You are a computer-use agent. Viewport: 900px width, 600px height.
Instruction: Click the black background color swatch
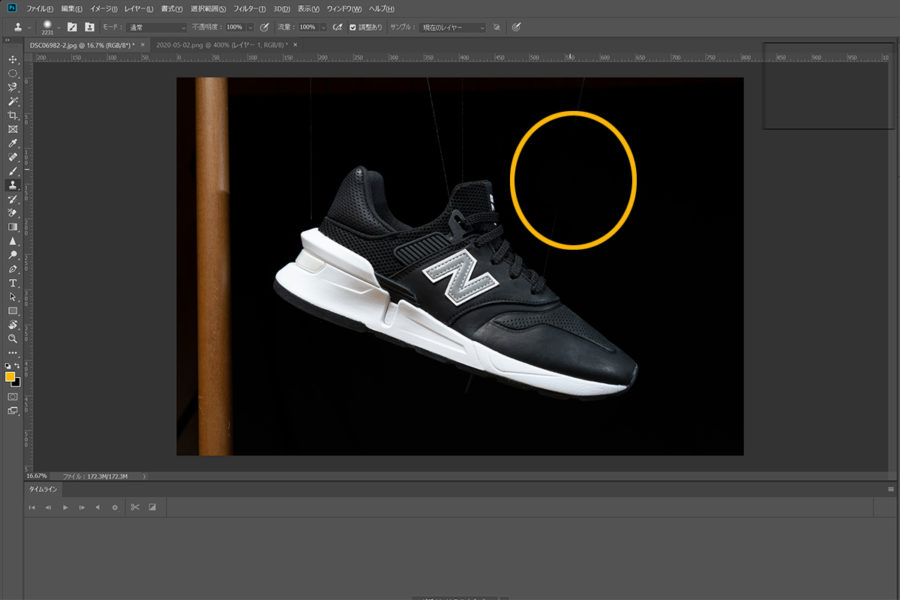[17, 384]
